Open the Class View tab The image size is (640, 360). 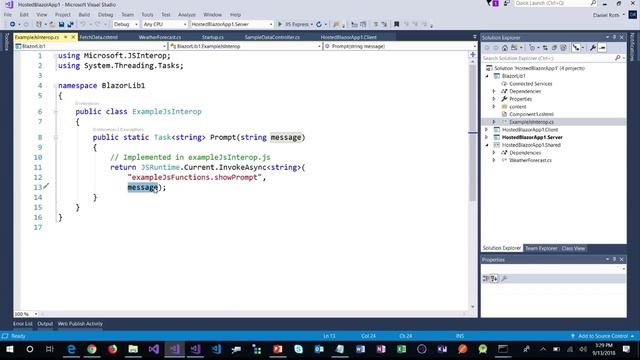click(573, 249)
